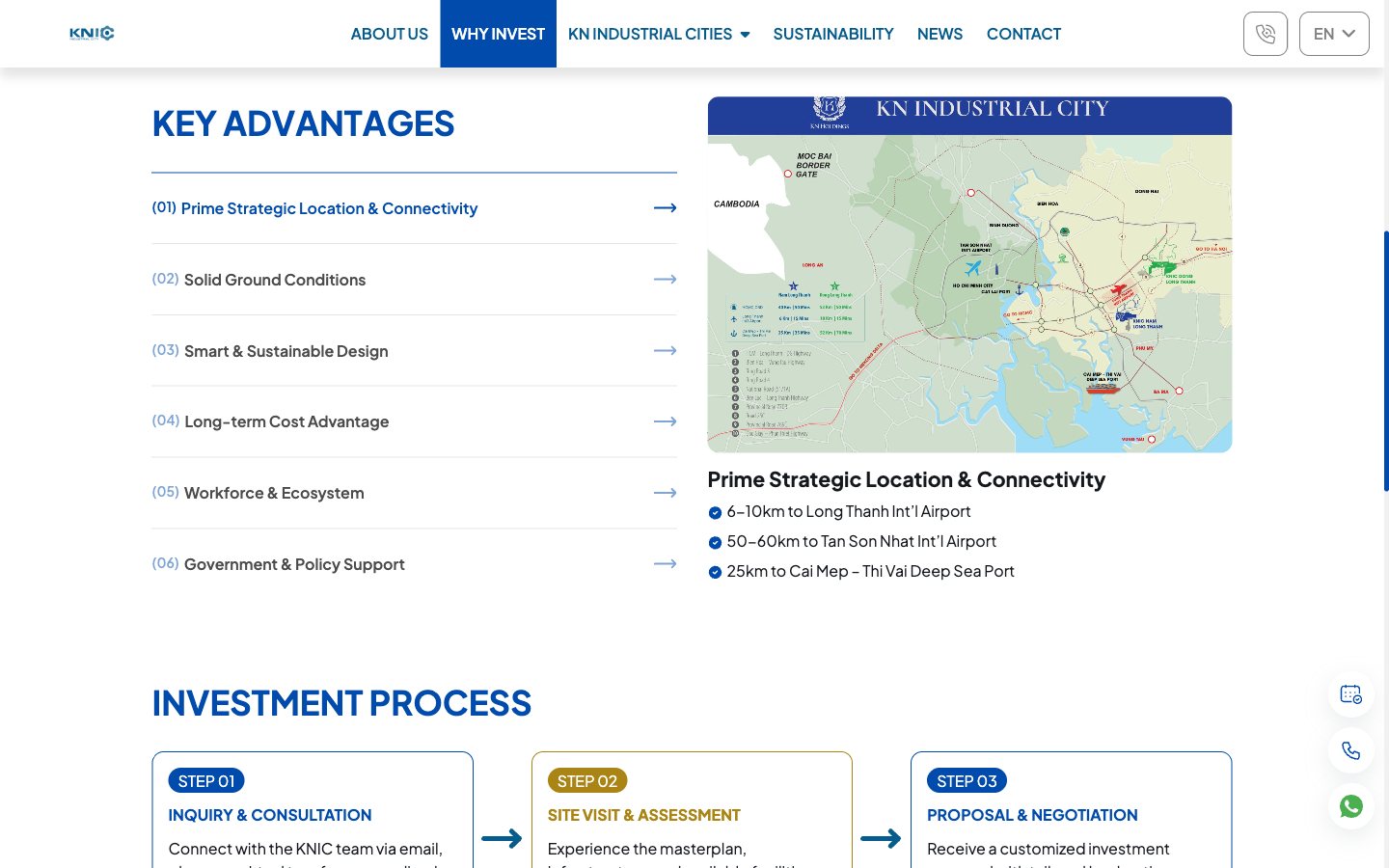Click check icon beside Long Thanh Airport bullet
1389x868 pixels.
715,513
